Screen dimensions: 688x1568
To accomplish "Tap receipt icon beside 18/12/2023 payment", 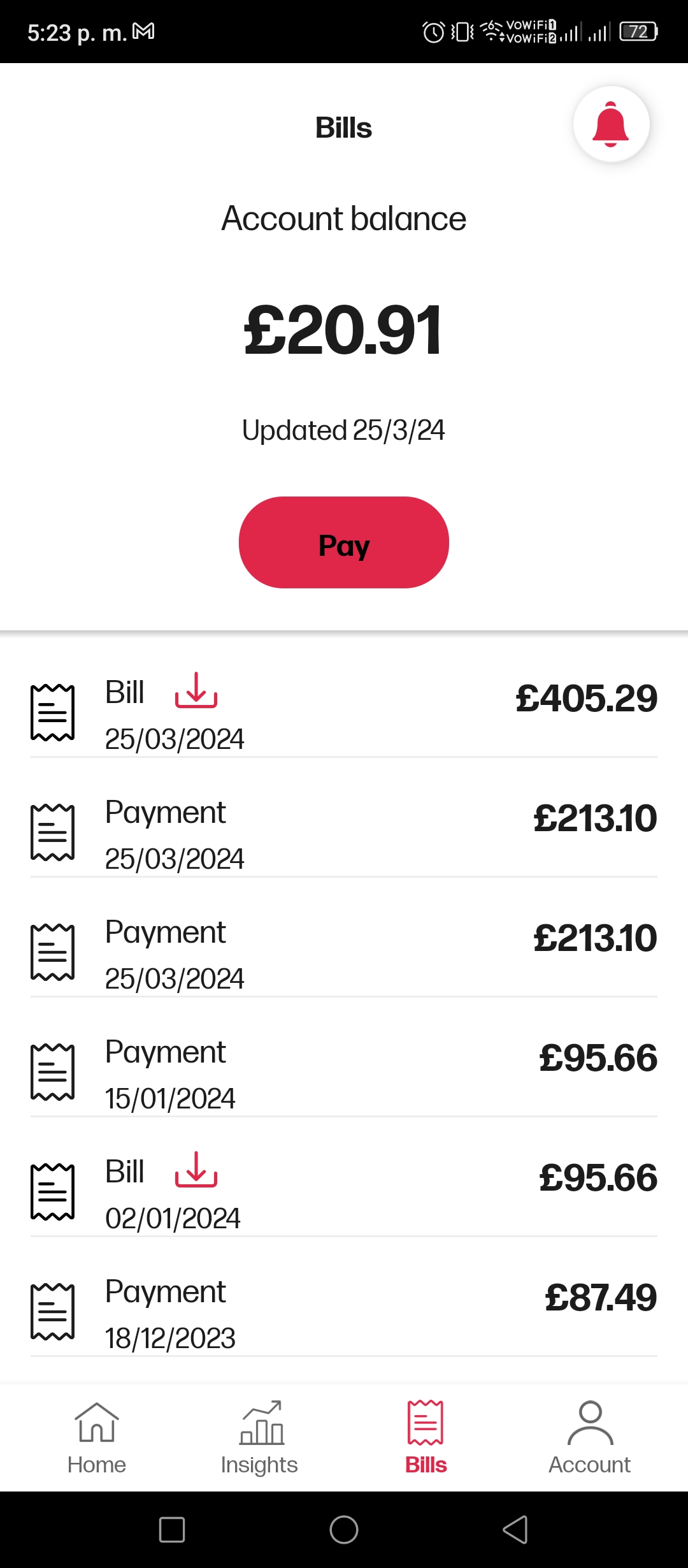I will coord(53,1312).
